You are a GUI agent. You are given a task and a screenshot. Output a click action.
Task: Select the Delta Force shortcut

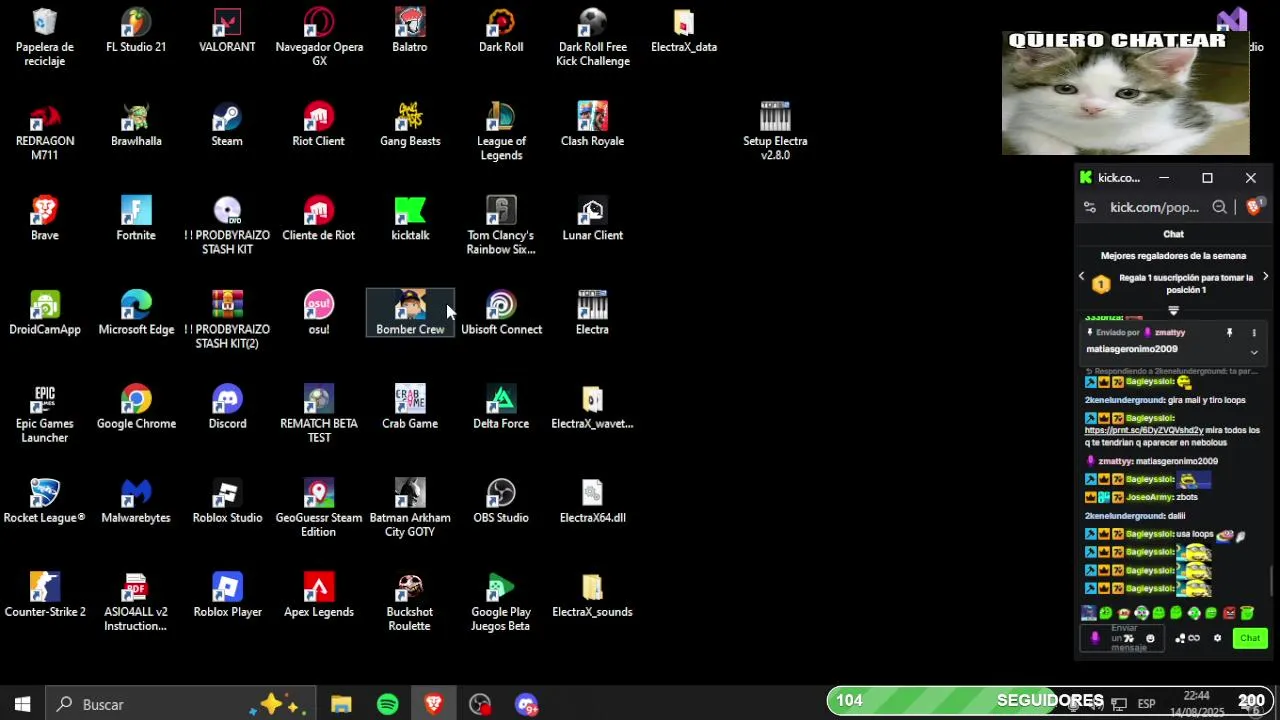501,407
